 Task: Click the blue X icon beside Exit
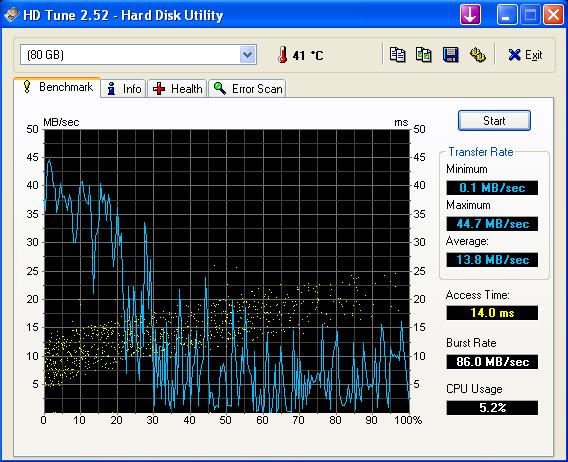coord(514,55)
